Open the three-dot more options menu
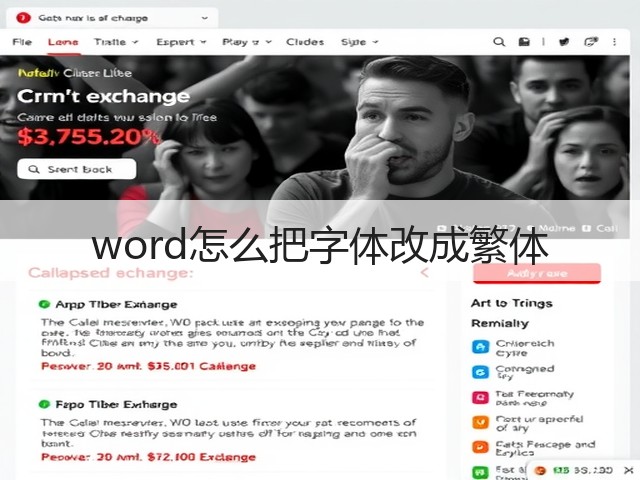This screenshot has width=640, height=480. 614,42
